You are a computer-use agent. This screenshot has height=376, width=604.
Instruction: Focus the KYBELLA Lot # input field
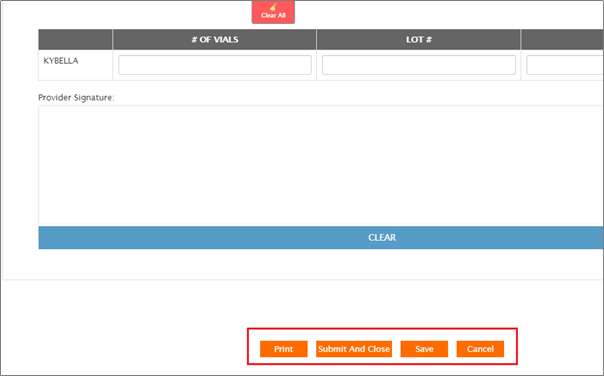[x=419, y=65]
